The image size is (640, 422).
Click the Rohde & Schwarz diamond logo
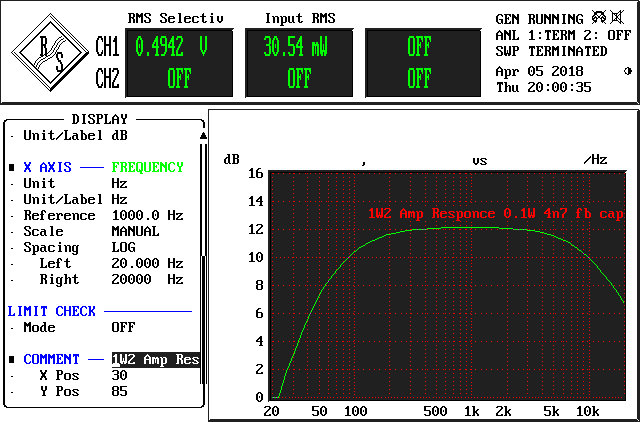[x=50, y=53]
